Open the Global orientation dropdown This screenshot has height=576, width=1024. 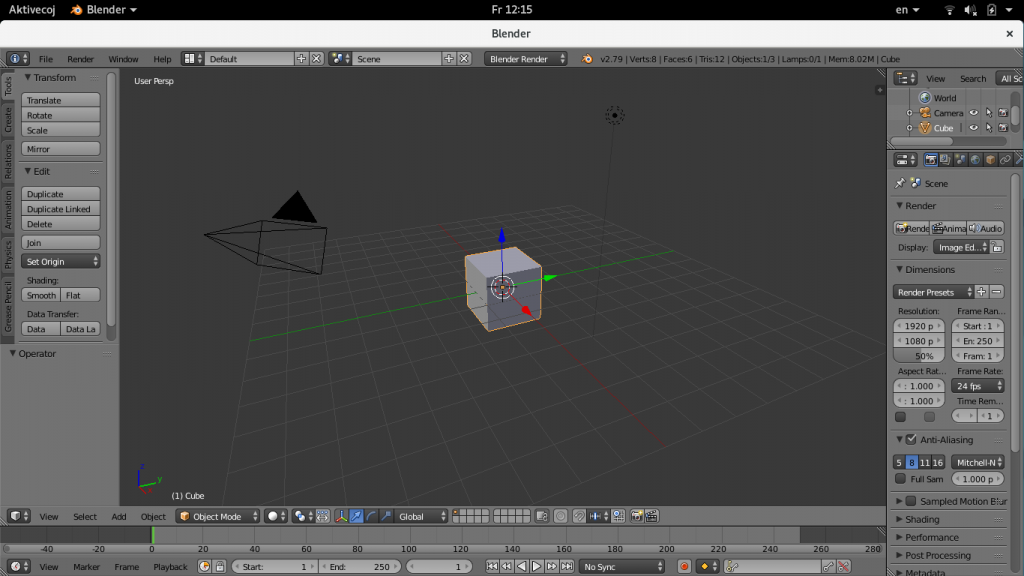(x=421, y=516)
